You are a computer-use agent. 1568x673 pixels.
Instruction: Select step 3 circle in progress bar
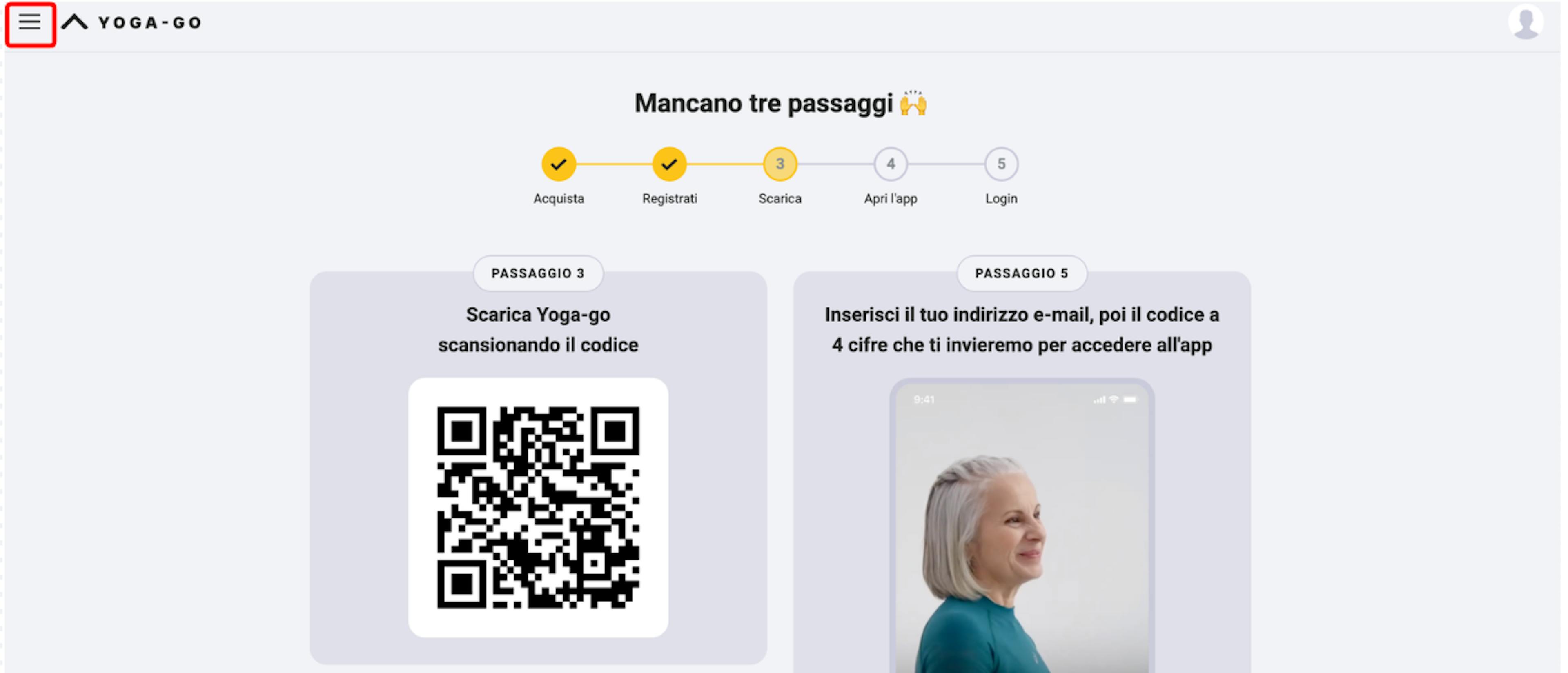[x=780, y=164]
